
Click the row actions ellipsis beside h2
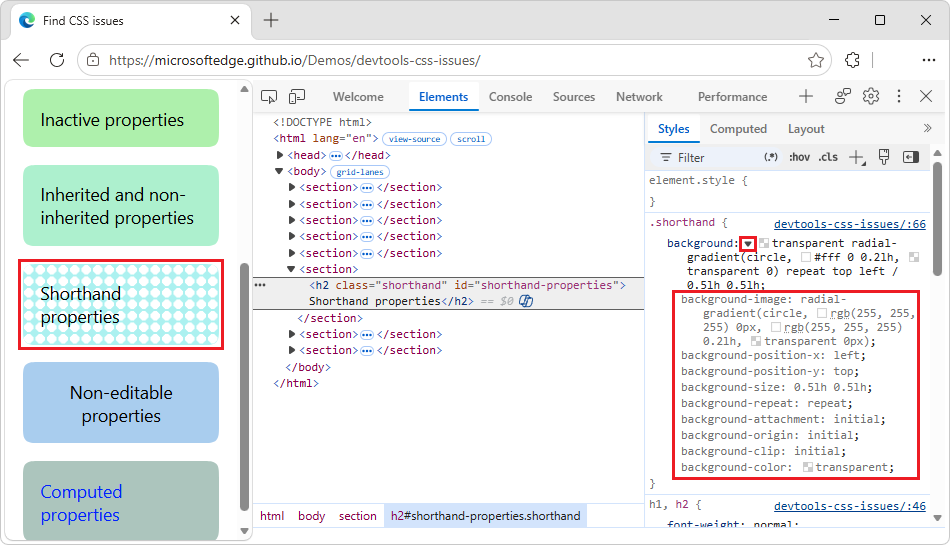[x=260, y=285]
